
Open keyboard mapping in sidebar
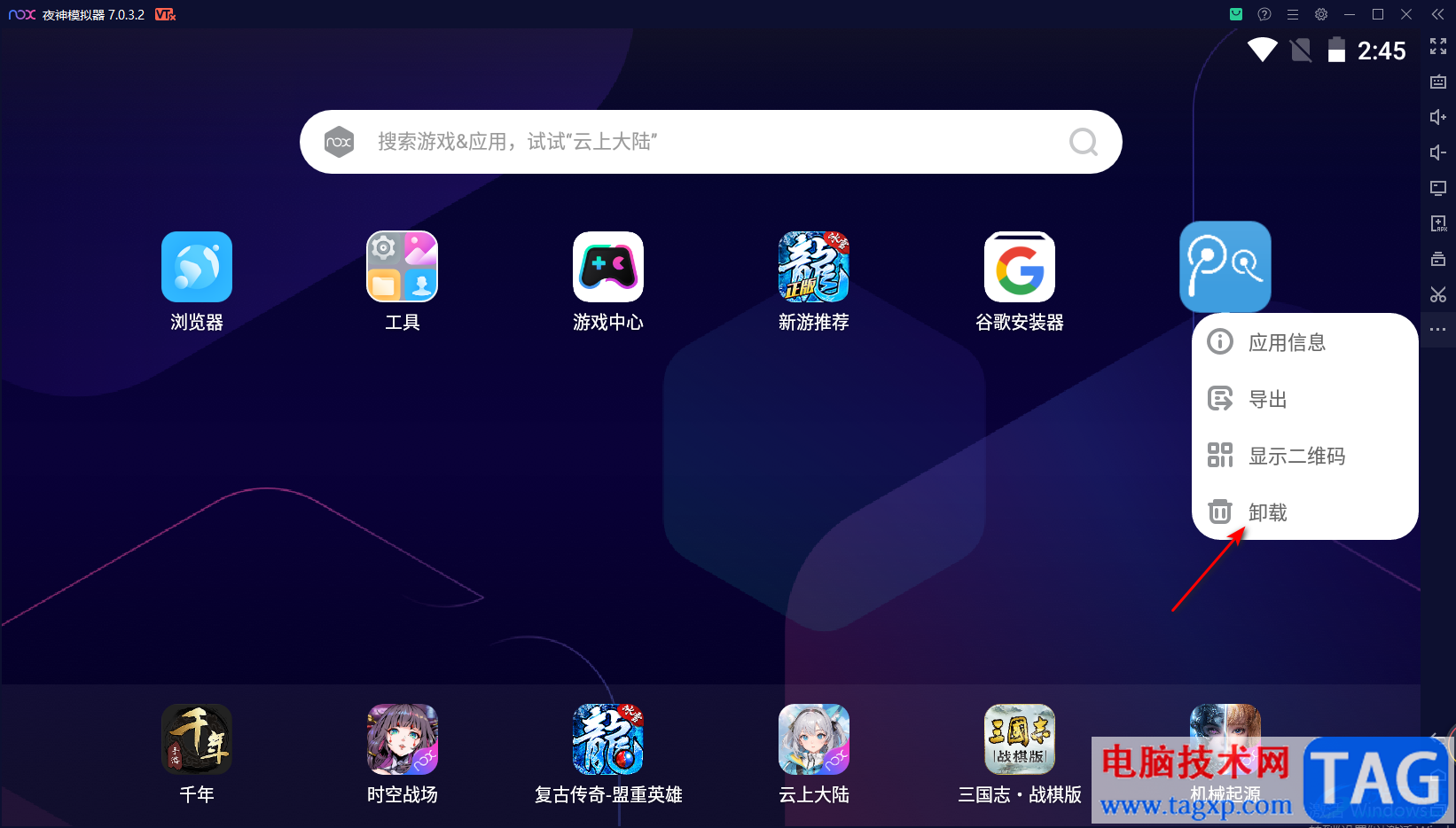click(x=1438, y=82)
